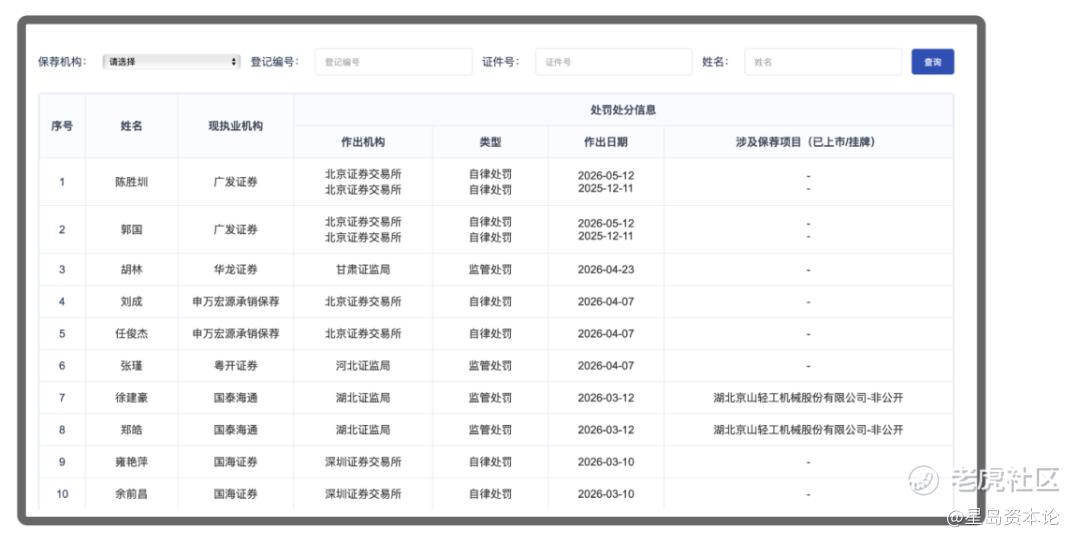Click row number 10
The height and width of the screenshot is (542, 1080).
(62, 494)
